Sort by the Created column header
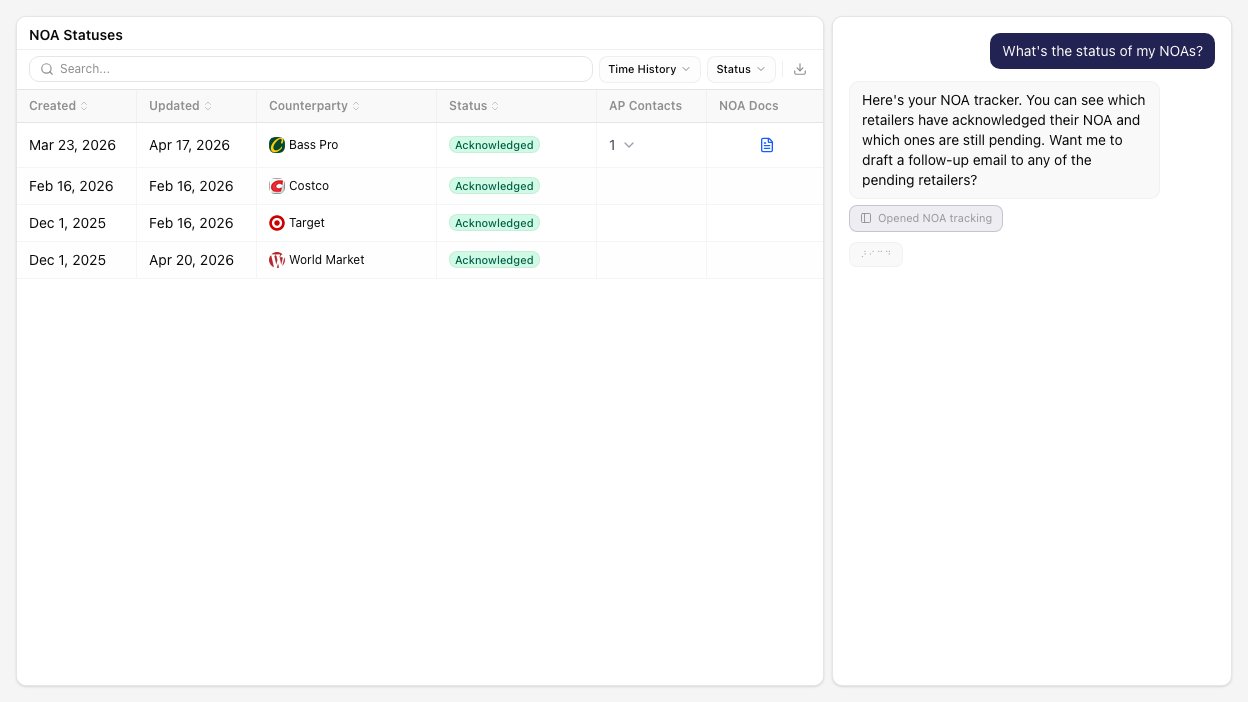Screen dimensions: 1248x702 coord(58,106)
